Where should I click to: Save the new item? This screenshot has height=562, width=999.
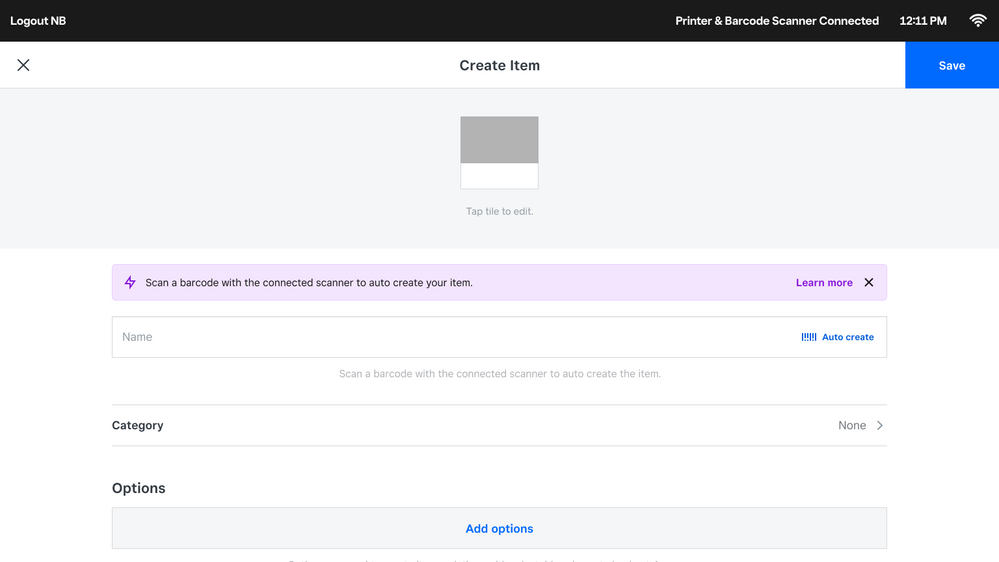point(951,65)
